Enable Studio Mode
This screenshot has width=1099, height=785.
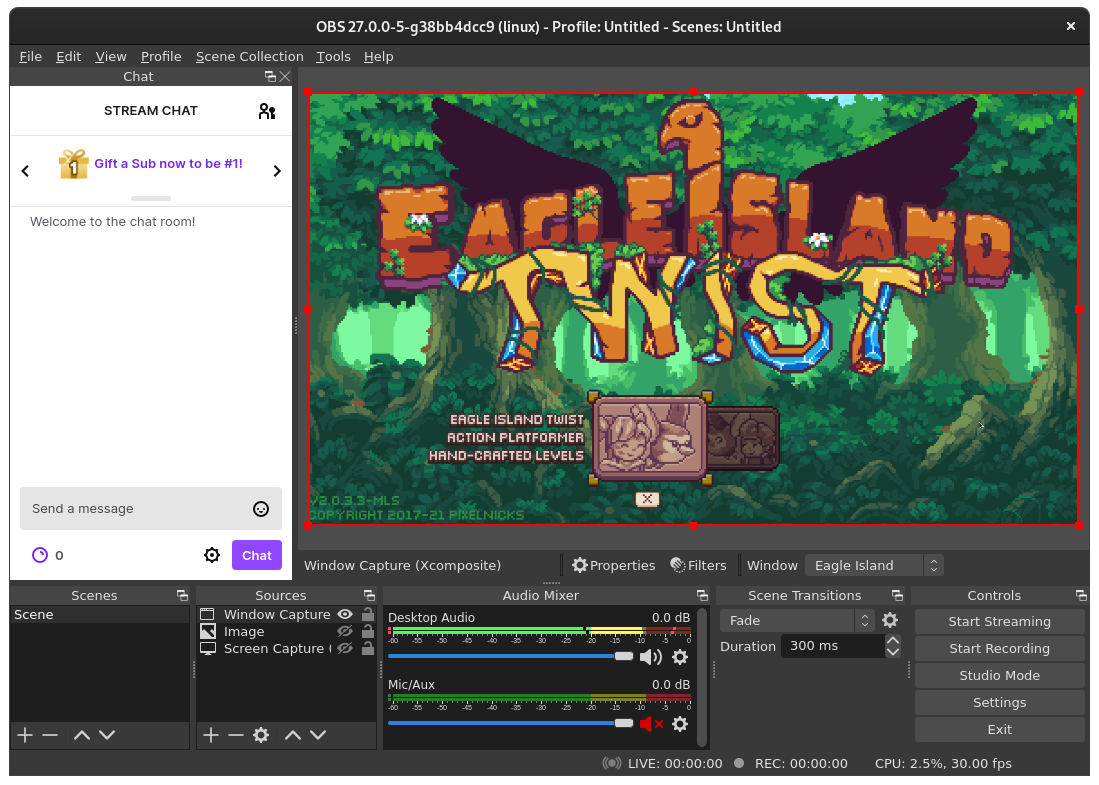pyautogui.click(x=999, y=675)
